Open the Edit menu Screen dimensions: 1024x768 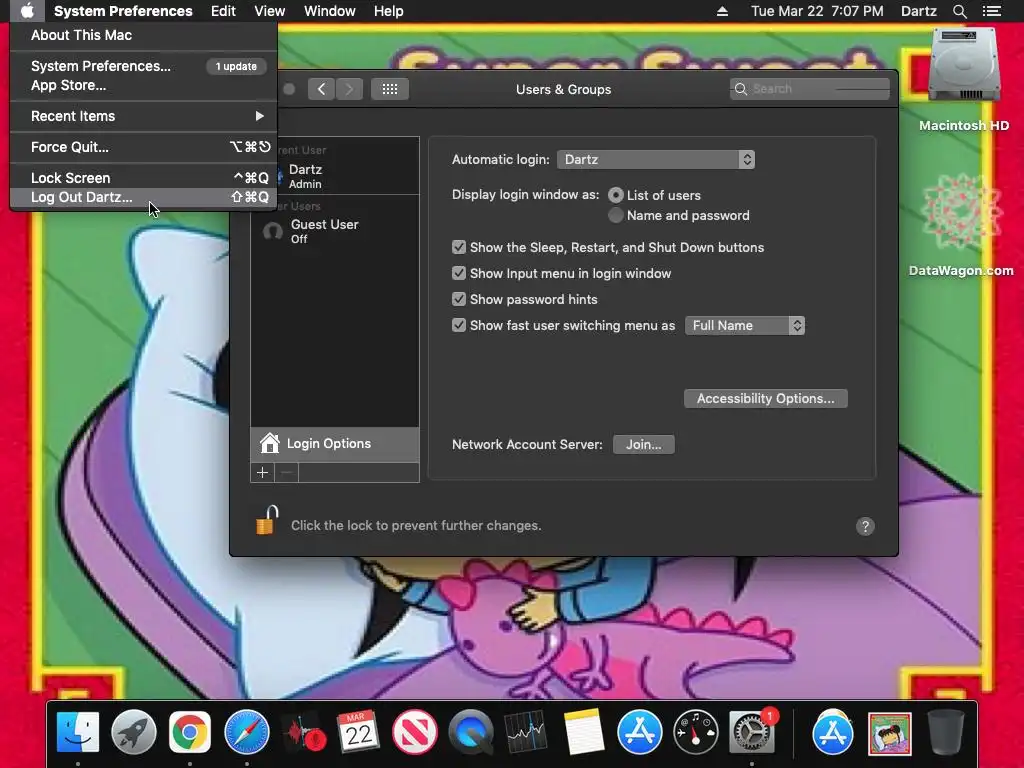tap(223, 11)
